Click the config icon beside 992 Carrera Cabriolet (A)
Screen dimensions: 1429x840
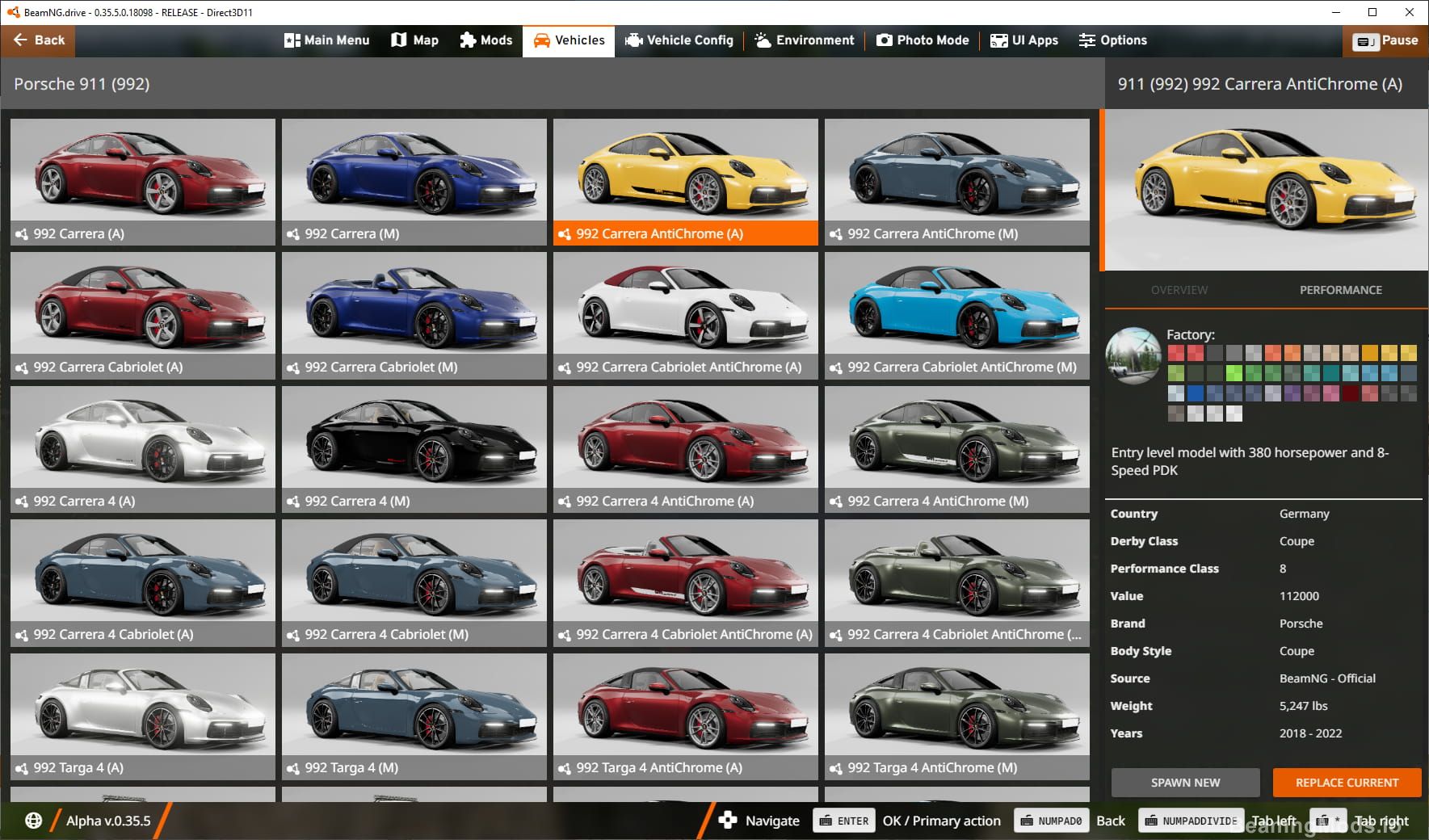22,367
